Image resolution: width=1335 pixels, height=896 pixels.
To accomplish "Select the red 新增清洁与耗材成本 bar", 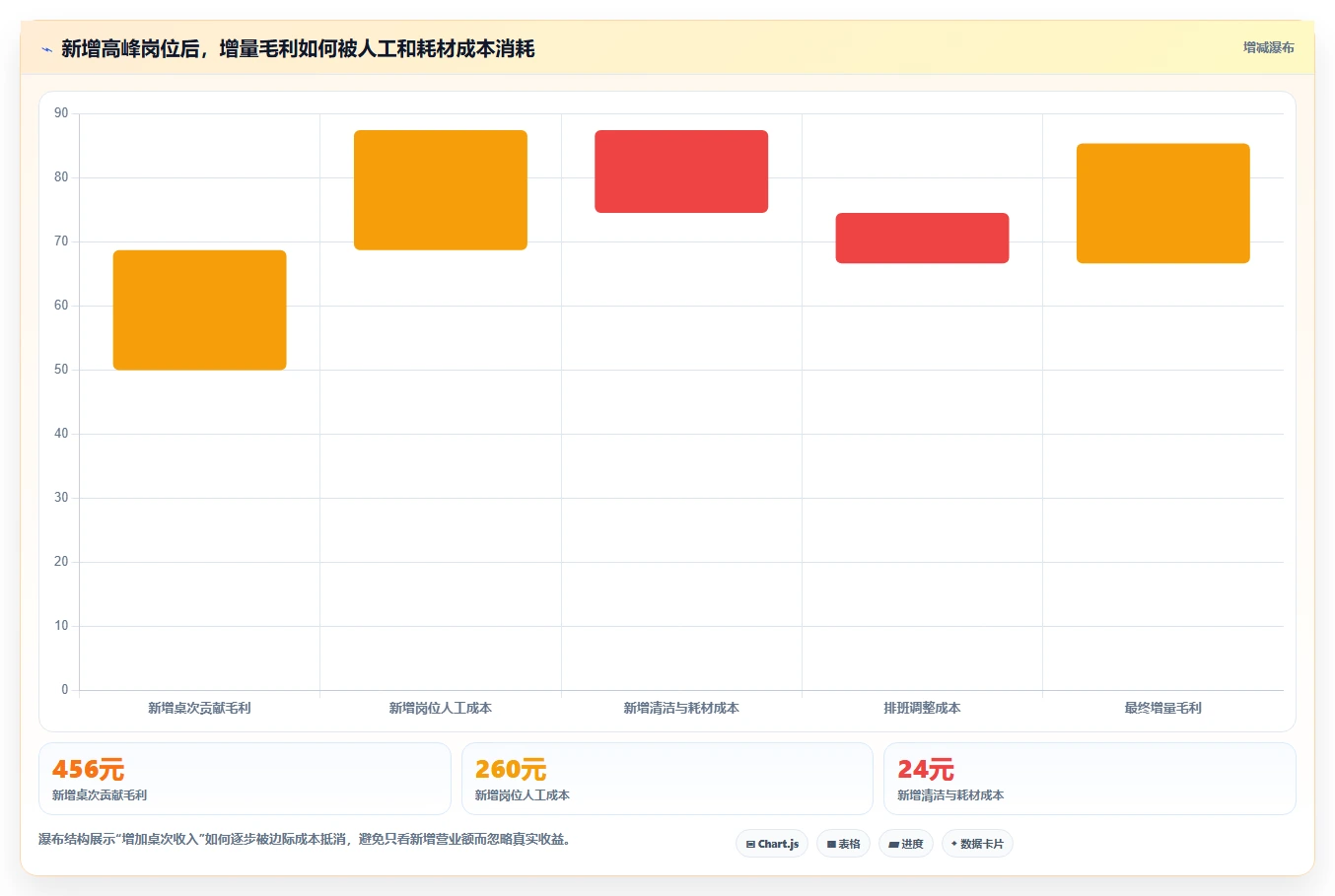I will tap(681, 172).
